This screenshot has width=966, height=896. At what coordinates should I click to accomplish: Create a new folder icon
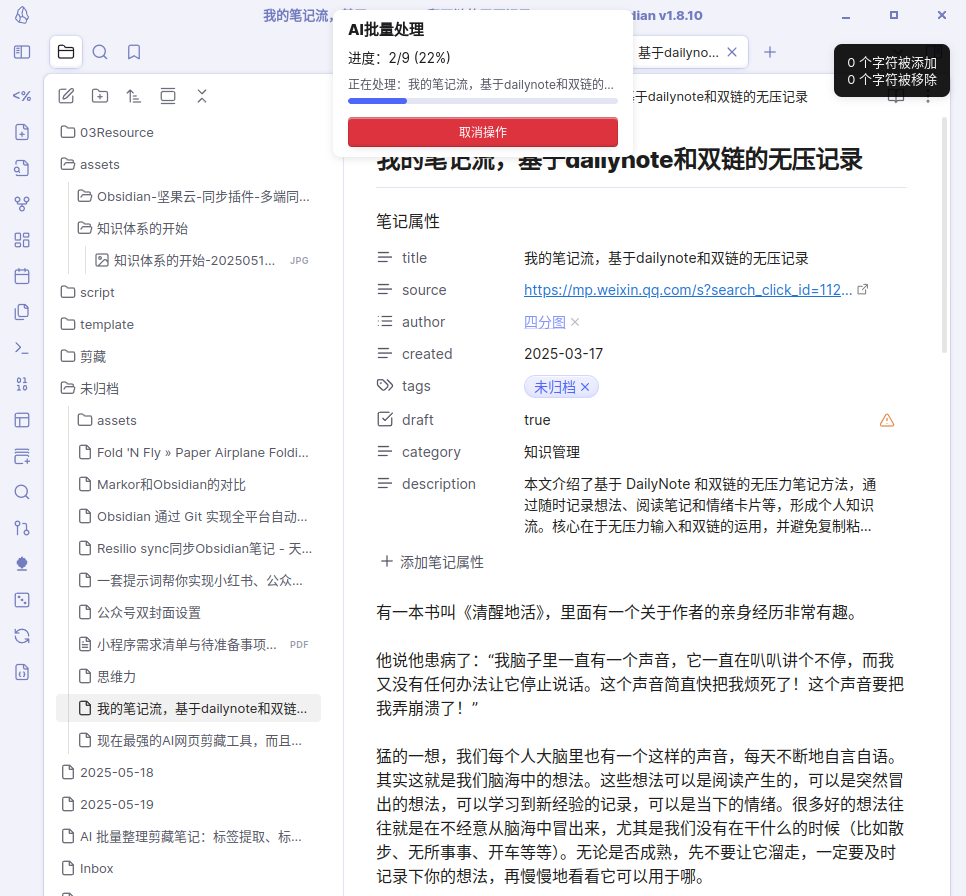pos(100,96)
